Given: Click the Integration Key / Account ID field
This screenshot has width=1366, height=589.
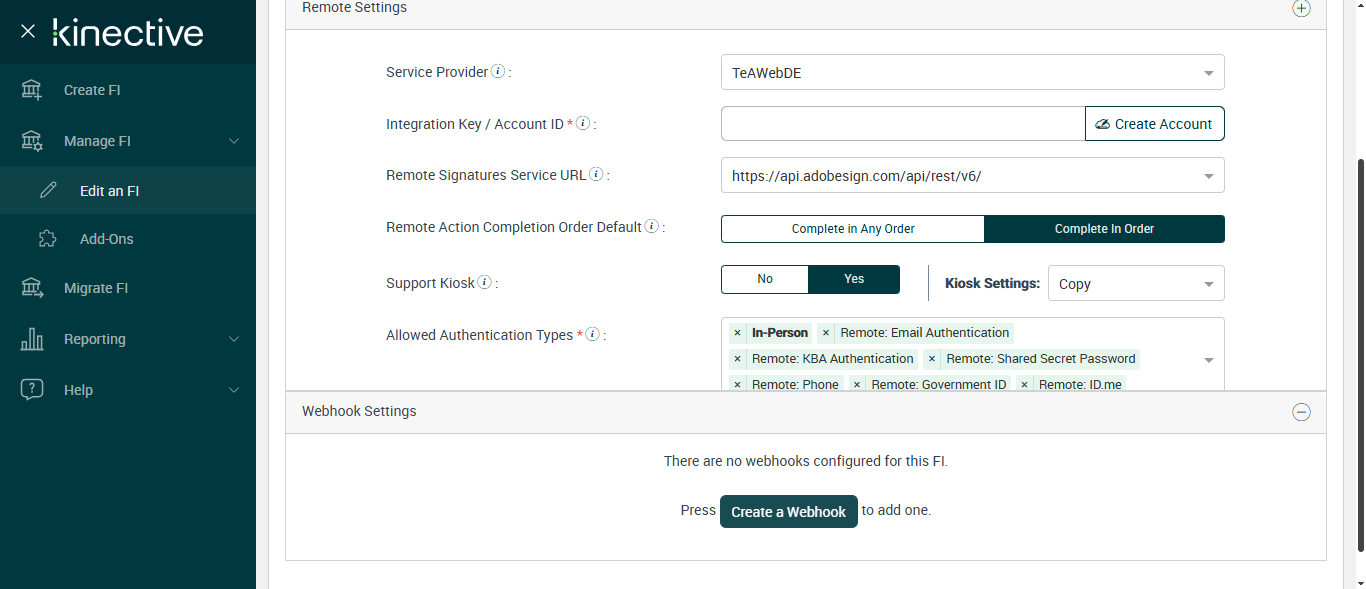Looking at the screenshot, I should (x=902, y=124).
